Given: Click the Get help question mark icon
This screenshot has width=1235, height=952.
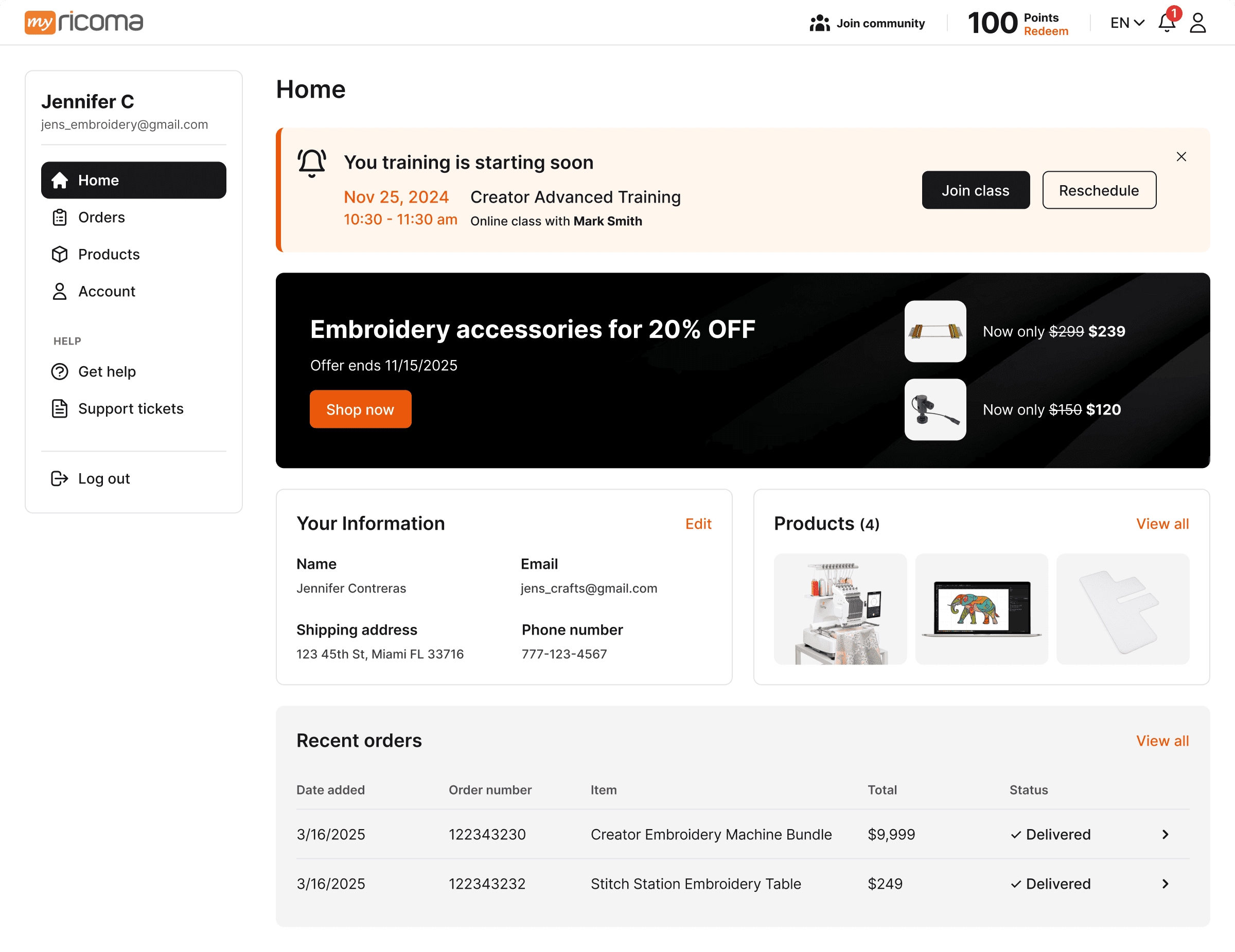Looking at the screenshot, I should (x=59, y=371).
